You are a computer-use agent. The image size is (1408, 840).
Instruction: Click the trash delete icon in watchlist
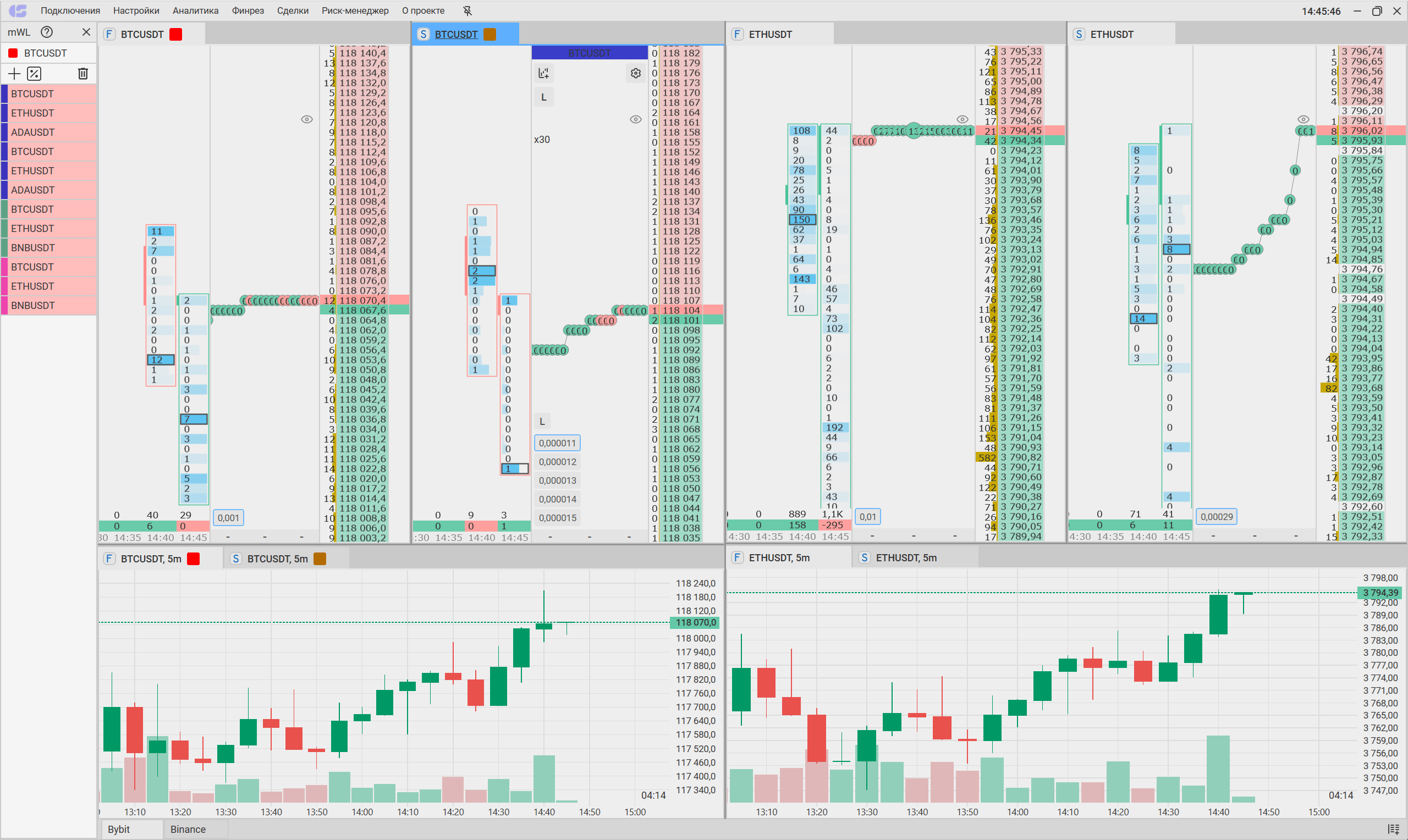click(x=82, y=74)
